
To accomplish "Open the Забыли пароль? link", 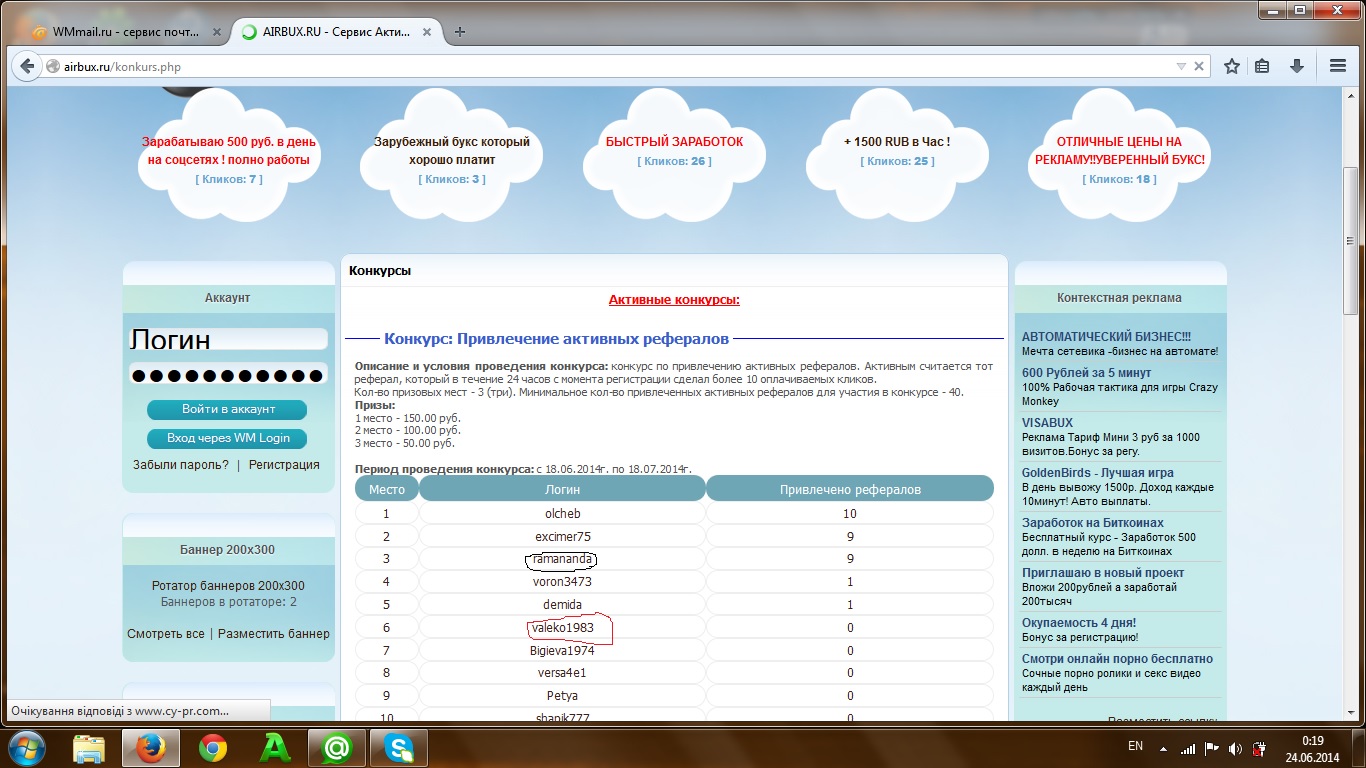I will [x=181, y=465].
